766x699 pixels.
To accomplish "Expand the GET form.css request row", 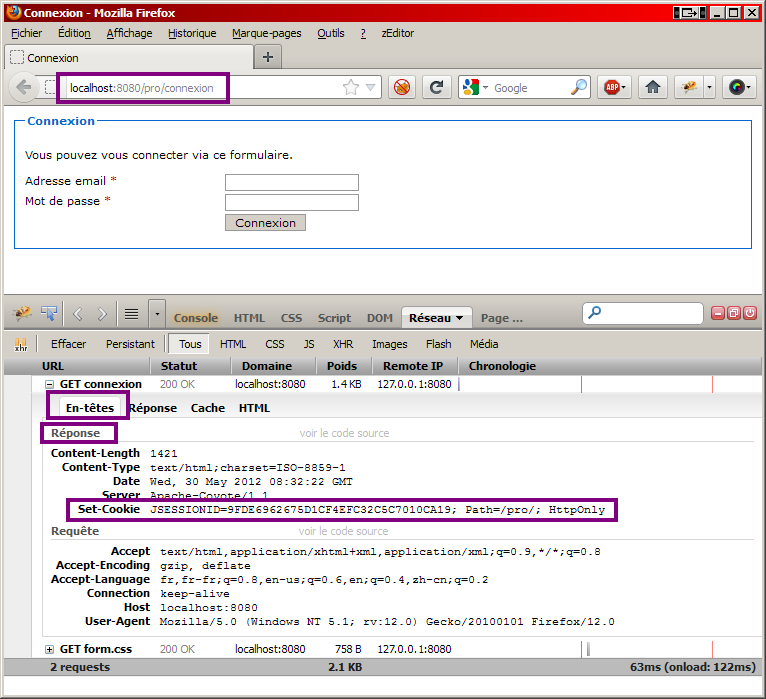I will [x=49, y=649].
